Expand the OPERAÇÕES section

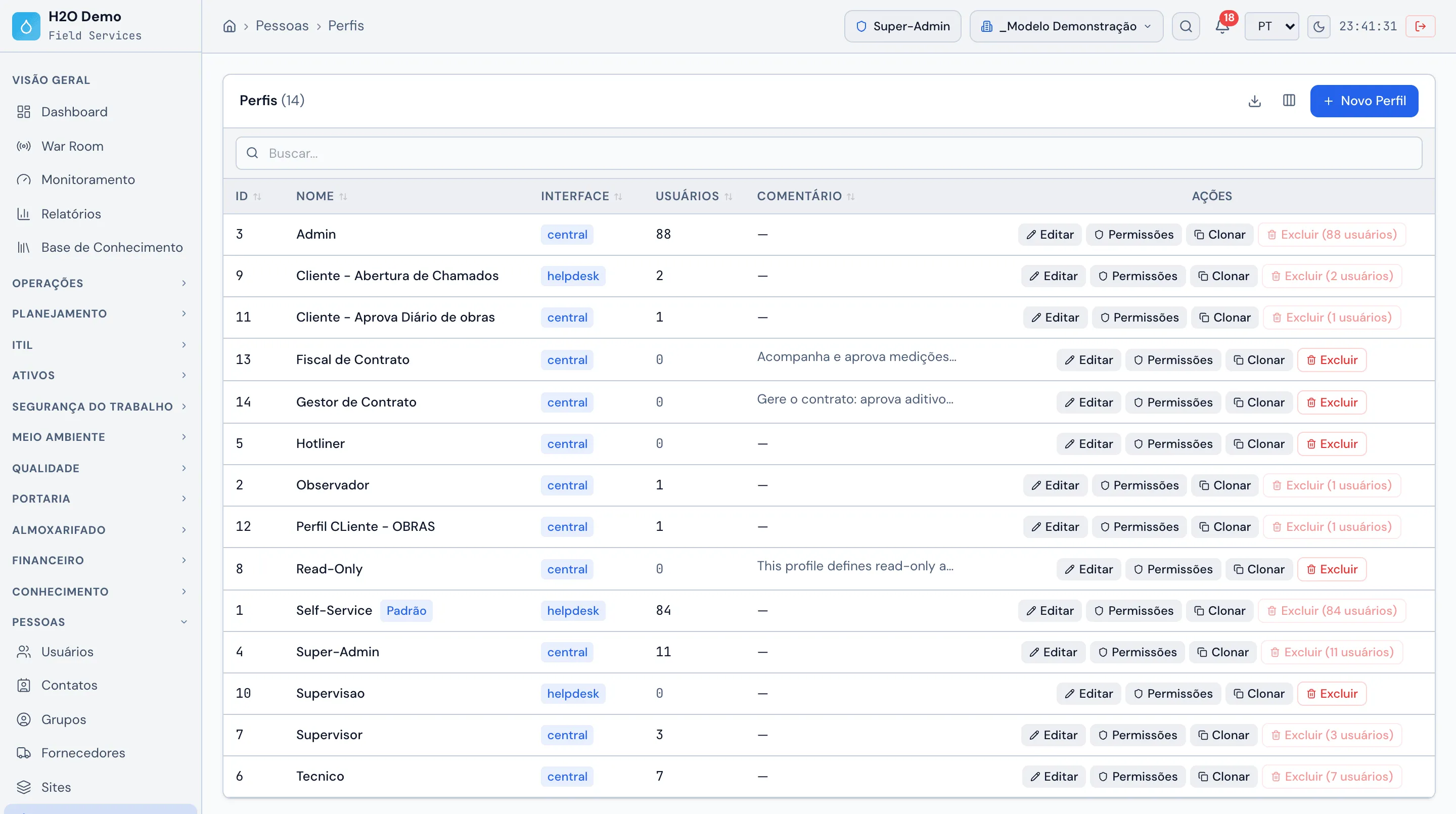[101, 283]
